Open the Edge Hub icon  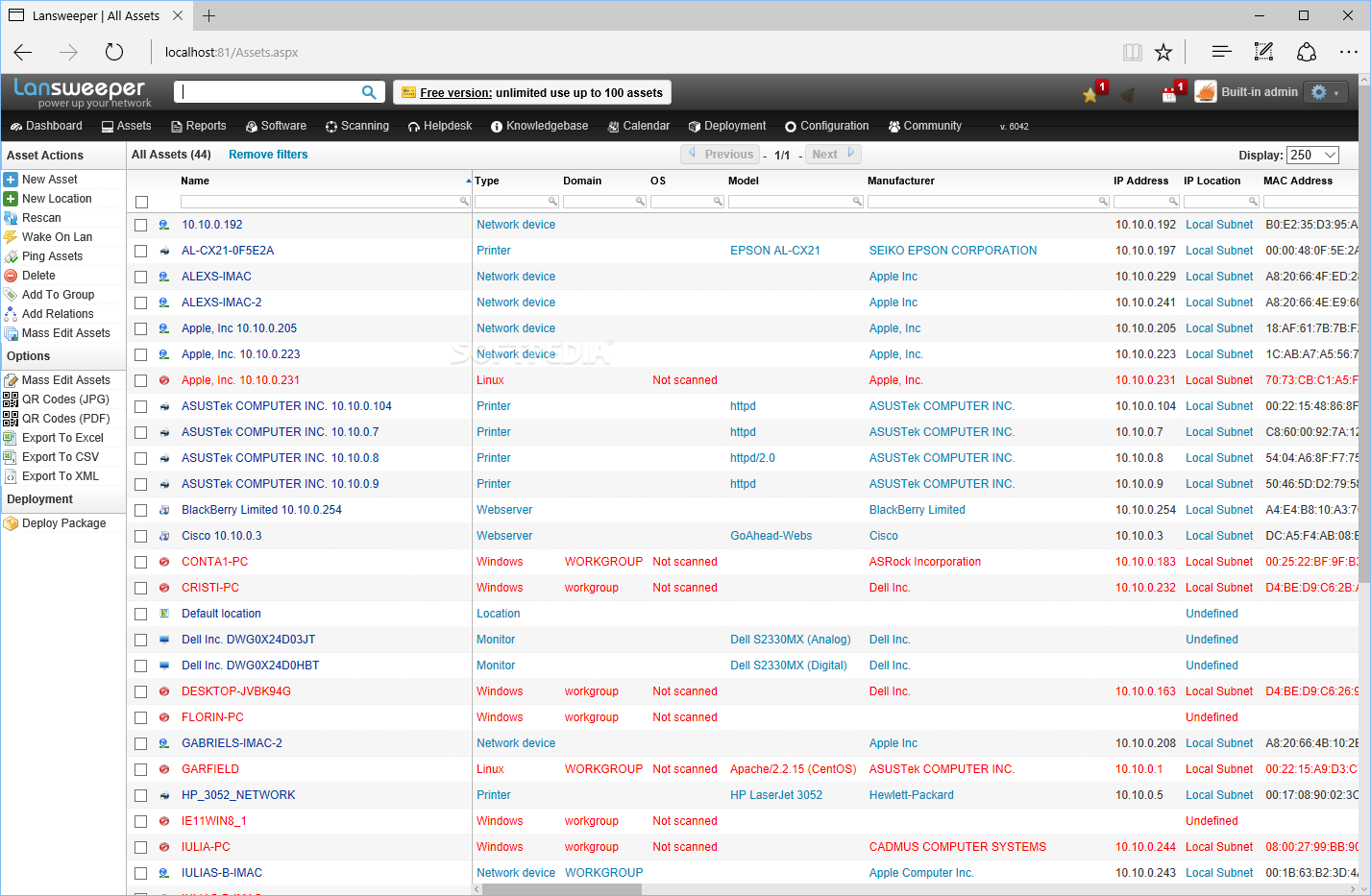1221,52
